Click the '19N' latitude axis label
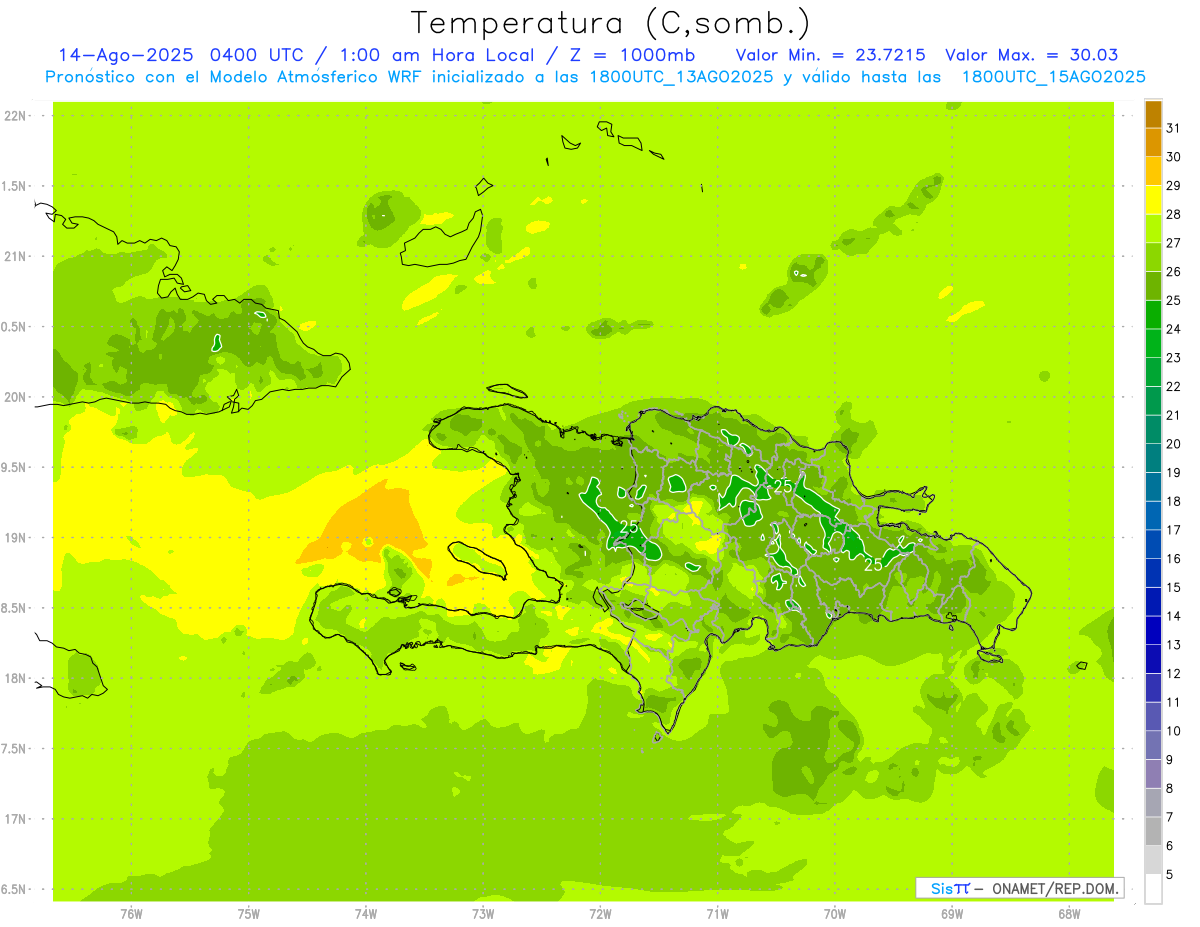1200x927 pixels. click(16, 538)
